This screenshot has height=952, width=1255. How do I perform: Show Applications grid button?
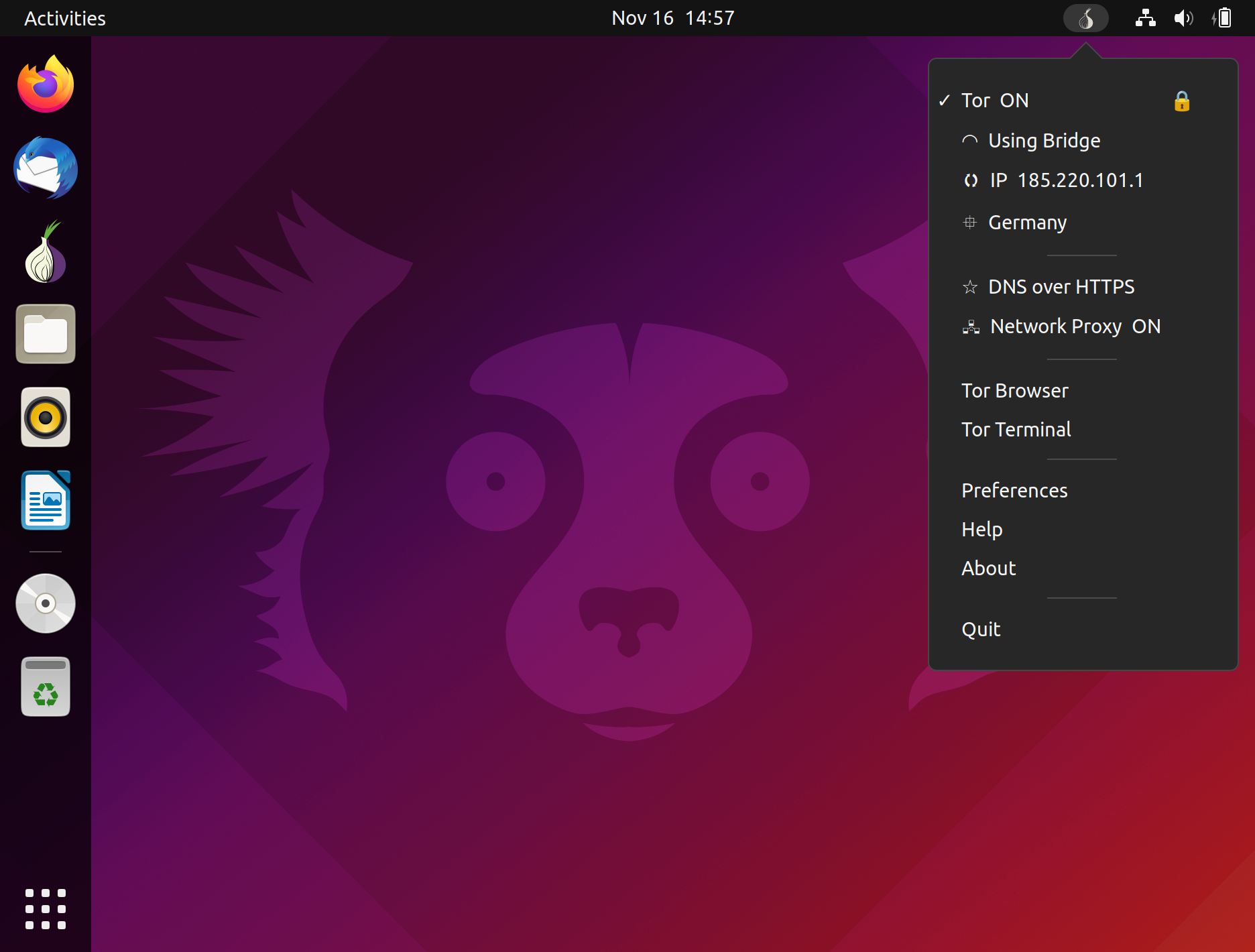pos(46,909)
